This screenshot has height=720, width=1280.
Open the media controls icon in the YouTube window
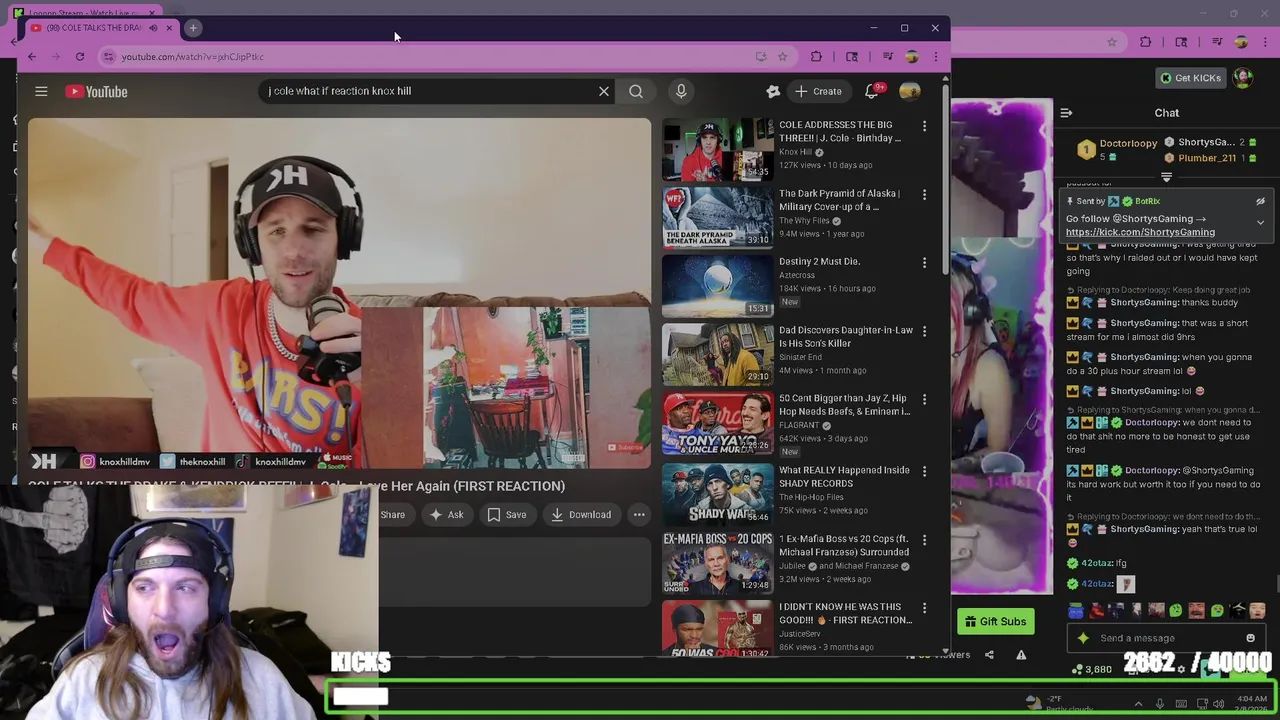point(887,56)
